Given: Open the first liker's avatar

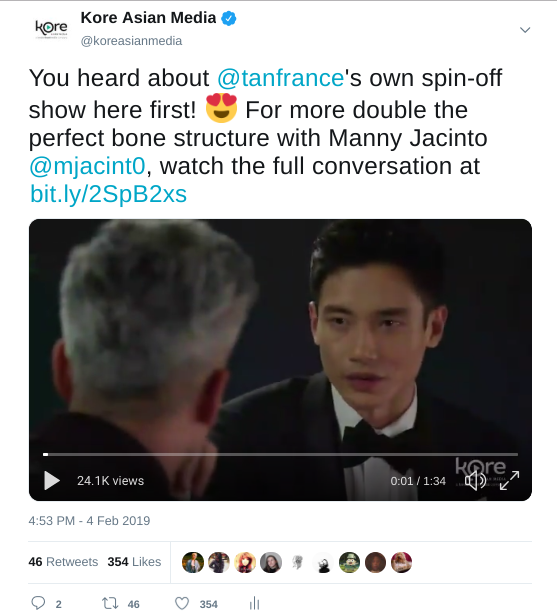Looking at the screenshot, I should click(x=193, y=563).
